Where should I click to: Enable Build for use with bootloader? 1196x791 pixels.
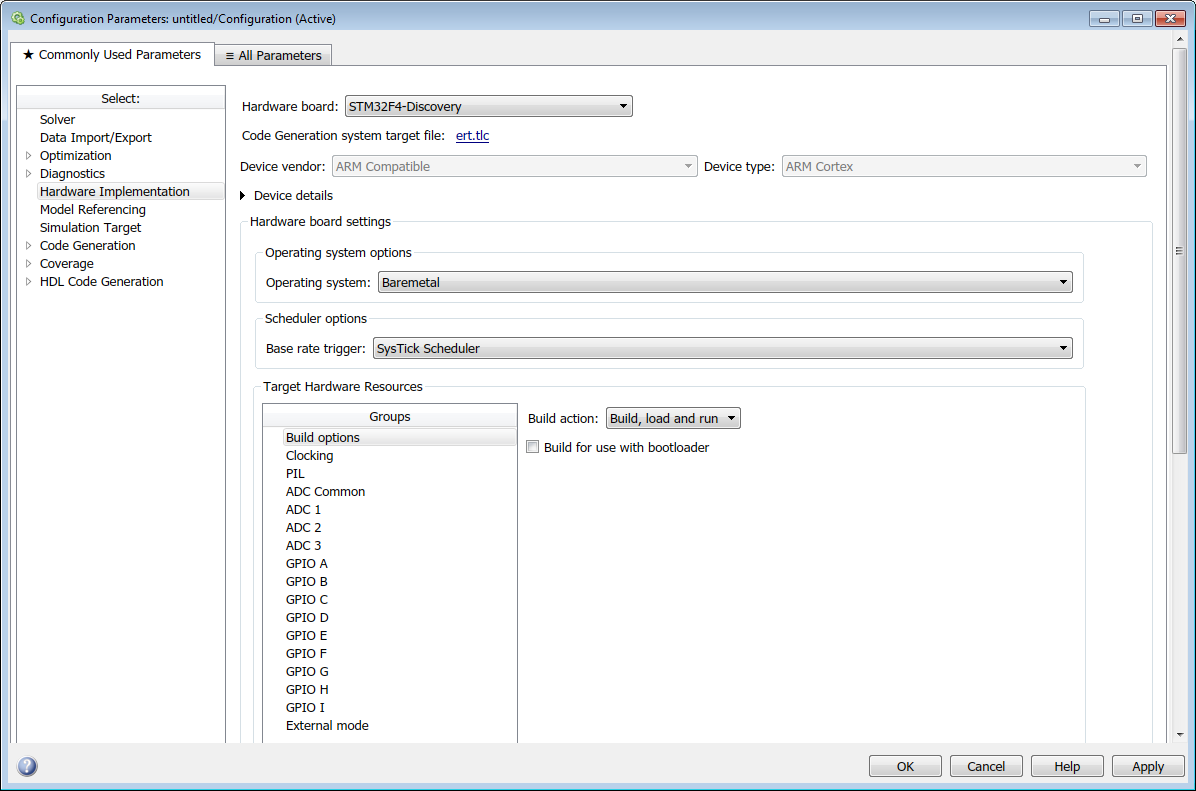pos(532,446)
